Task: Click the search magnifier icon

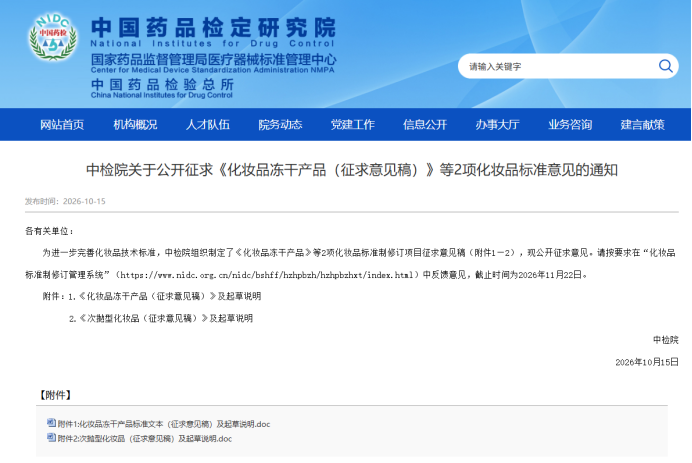Action: tap(666, 66)
